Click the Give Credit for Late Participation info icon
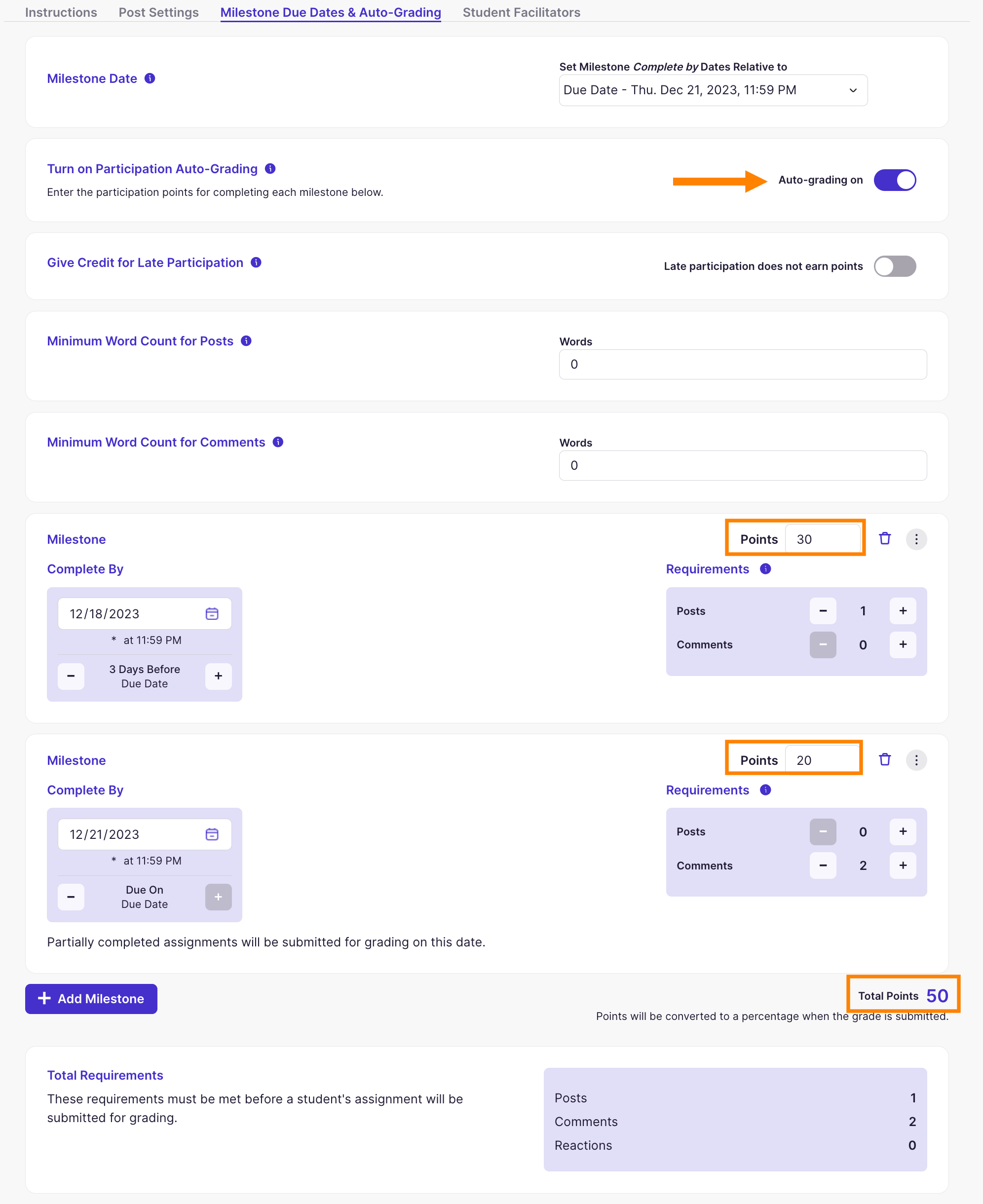This screenshot has height=1204, width=983. pos(256,262)
